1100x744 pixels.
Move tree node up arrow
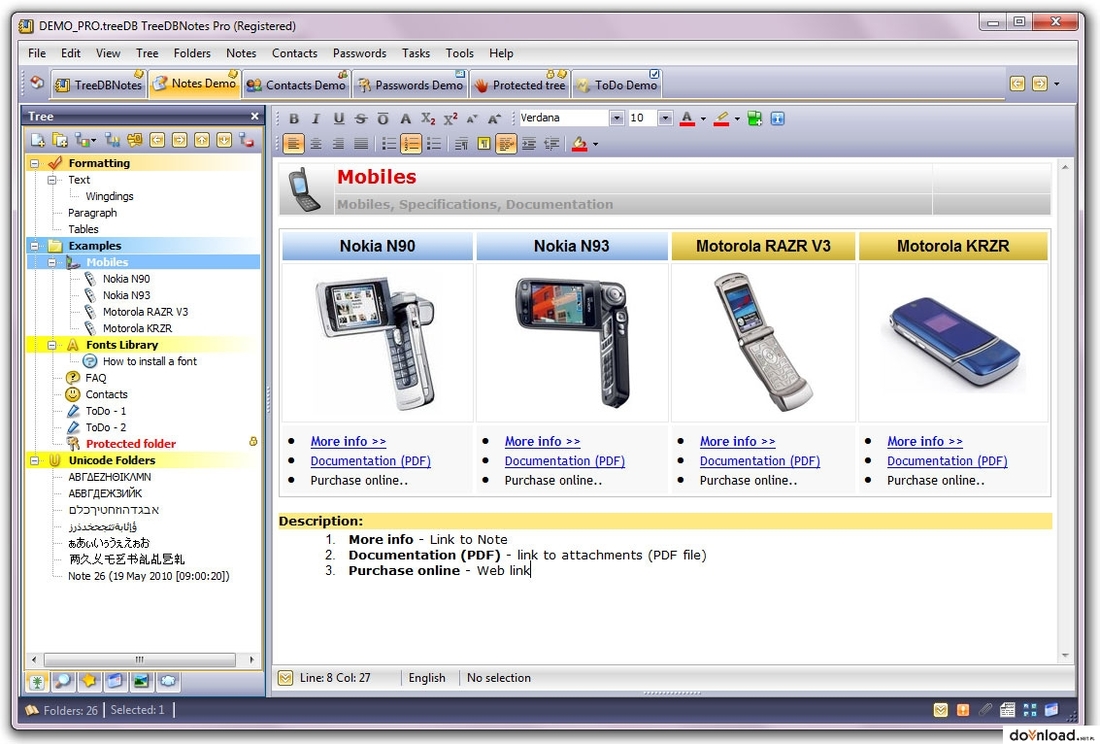click(x=202, y=140)
